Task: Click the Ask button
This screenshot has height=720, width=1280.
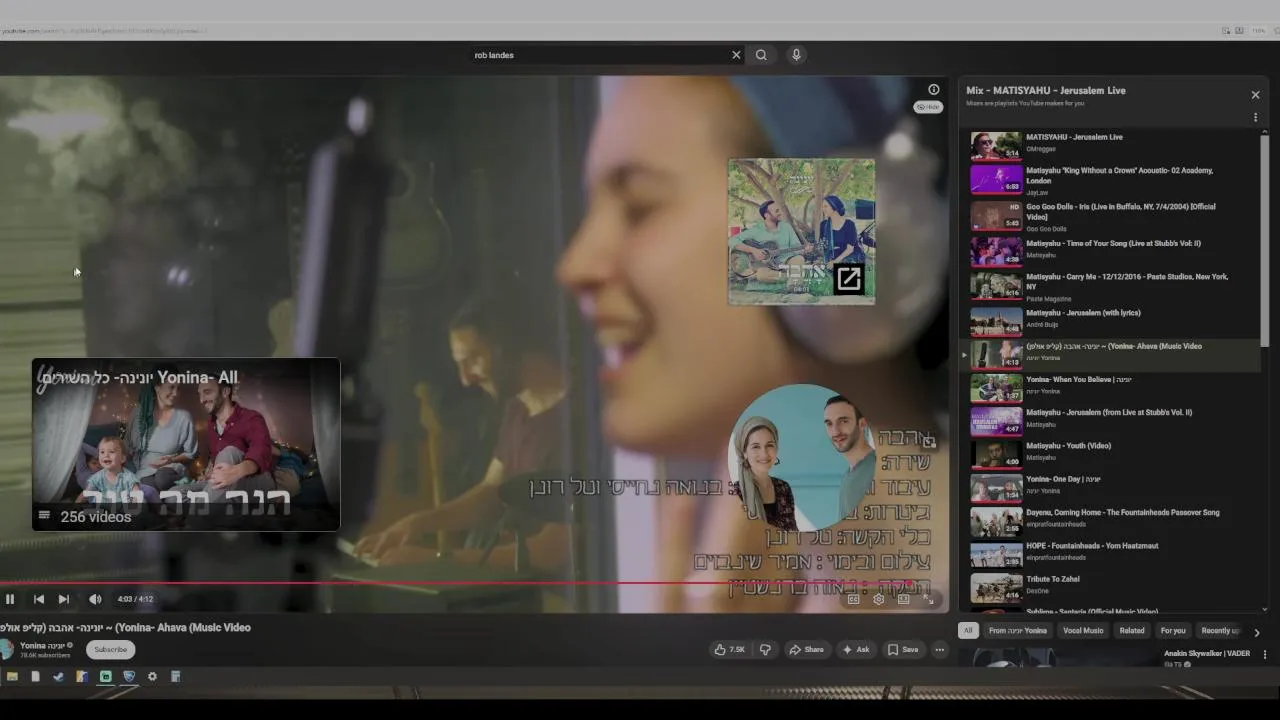Action: tap(856, 650)
